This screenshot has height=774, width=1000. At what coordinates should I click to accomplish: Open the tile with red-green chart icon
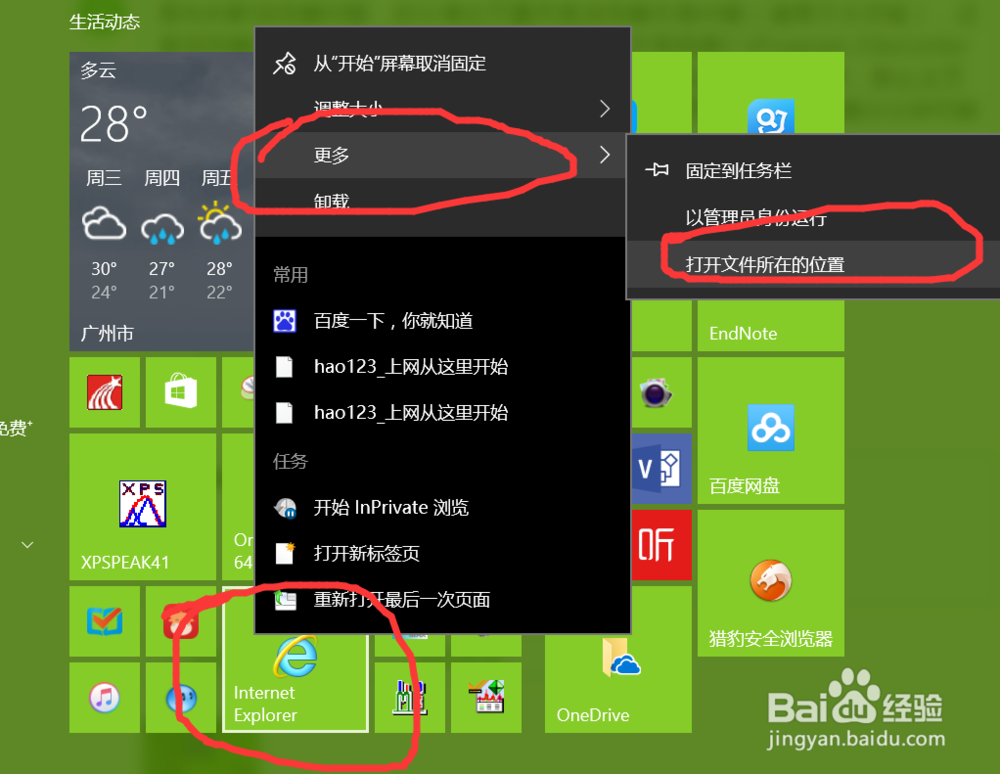[486, 697]
